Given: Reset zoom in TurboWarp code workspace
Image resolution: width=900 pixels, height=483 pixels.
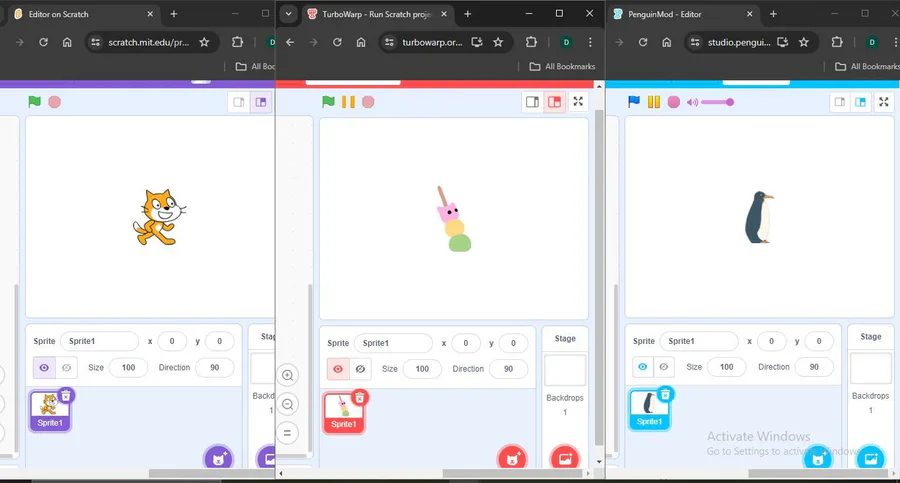Looking at the screenshot, I should [x=288, y=433].
